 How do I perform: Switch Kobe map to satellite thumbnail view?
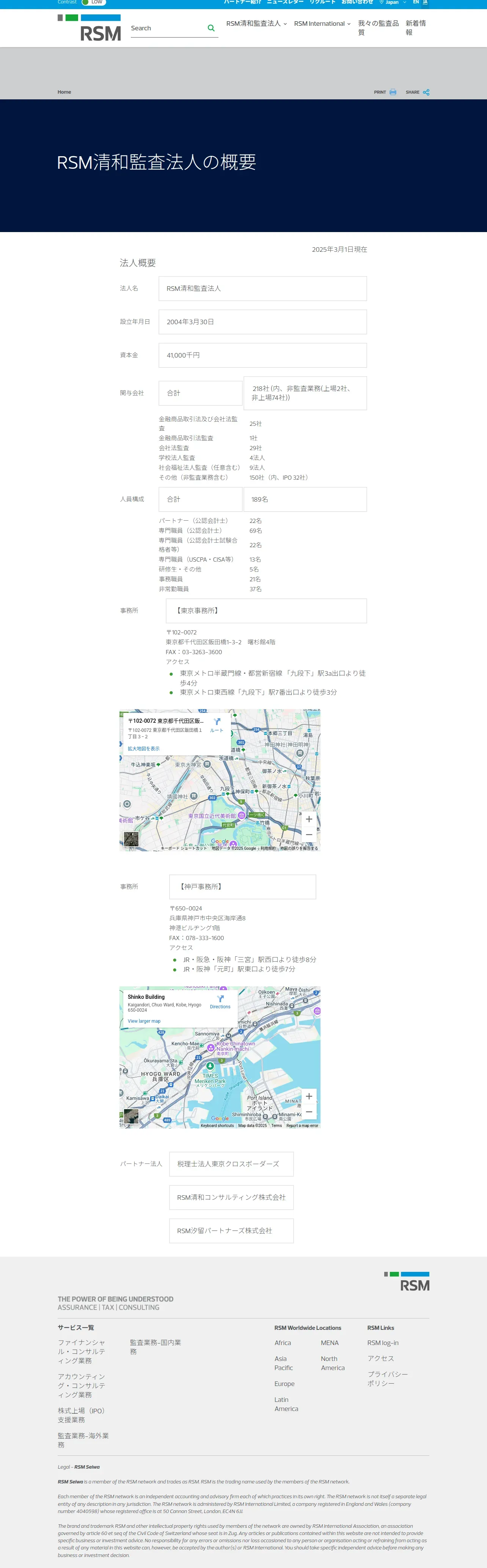click(131, 1116)
